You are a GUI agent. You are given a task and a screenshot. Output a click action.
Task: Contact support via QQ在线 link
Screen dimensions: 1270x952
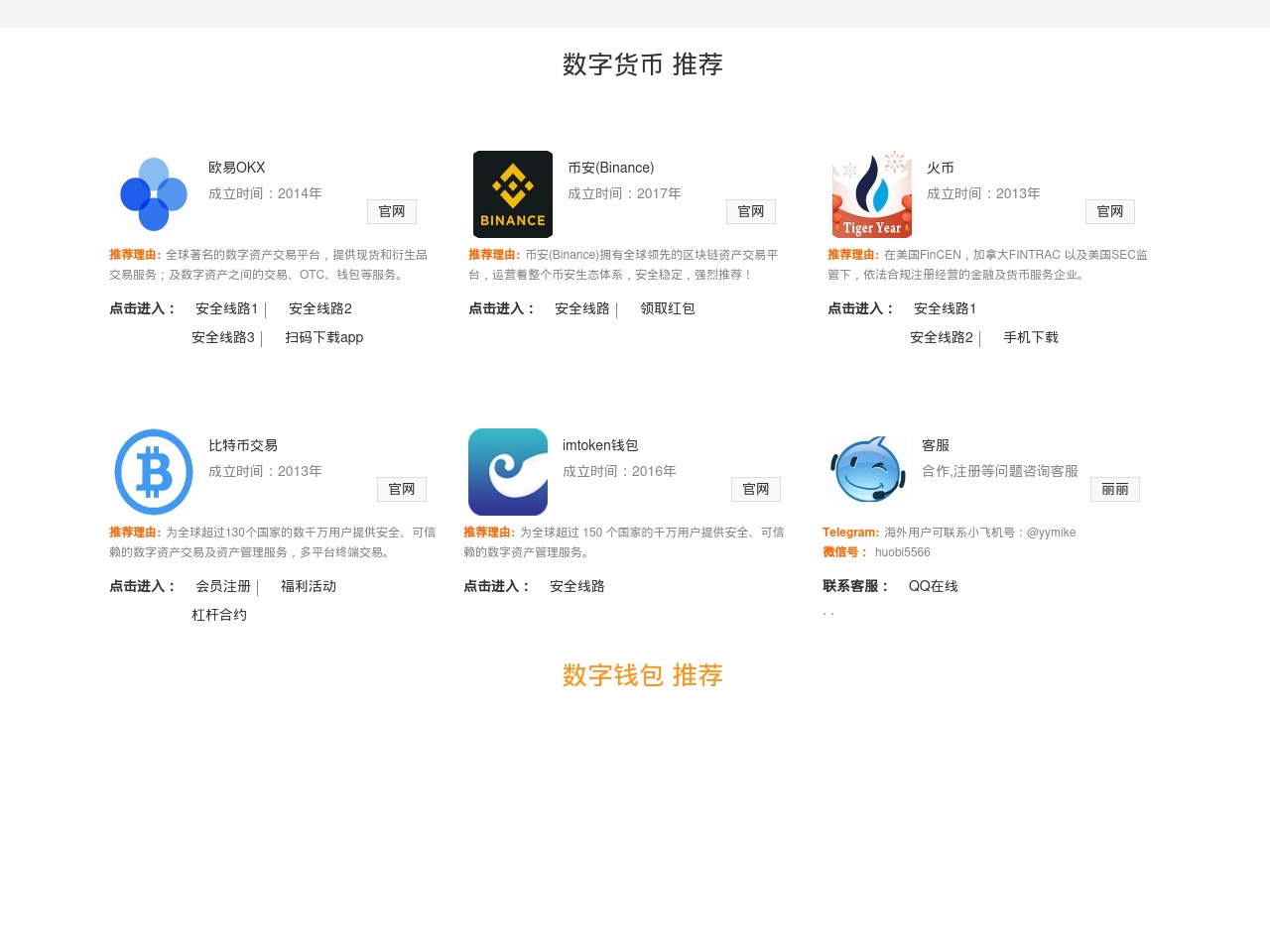point(934,586)
